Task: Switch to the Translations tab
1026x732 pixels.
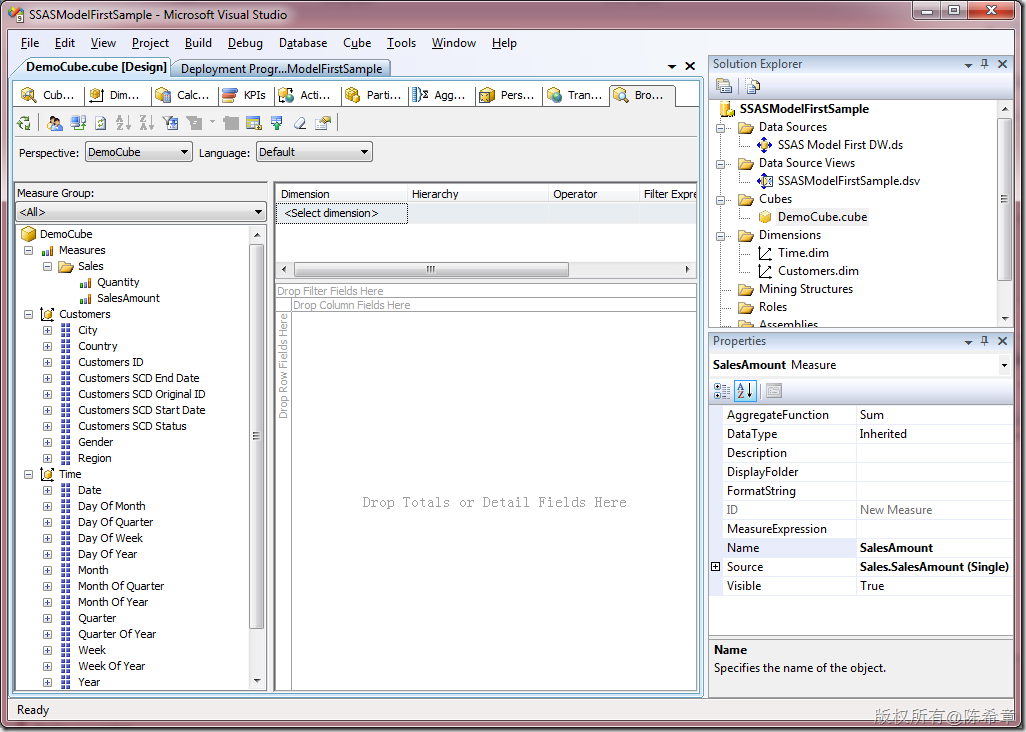Action: tap(575, 96)
